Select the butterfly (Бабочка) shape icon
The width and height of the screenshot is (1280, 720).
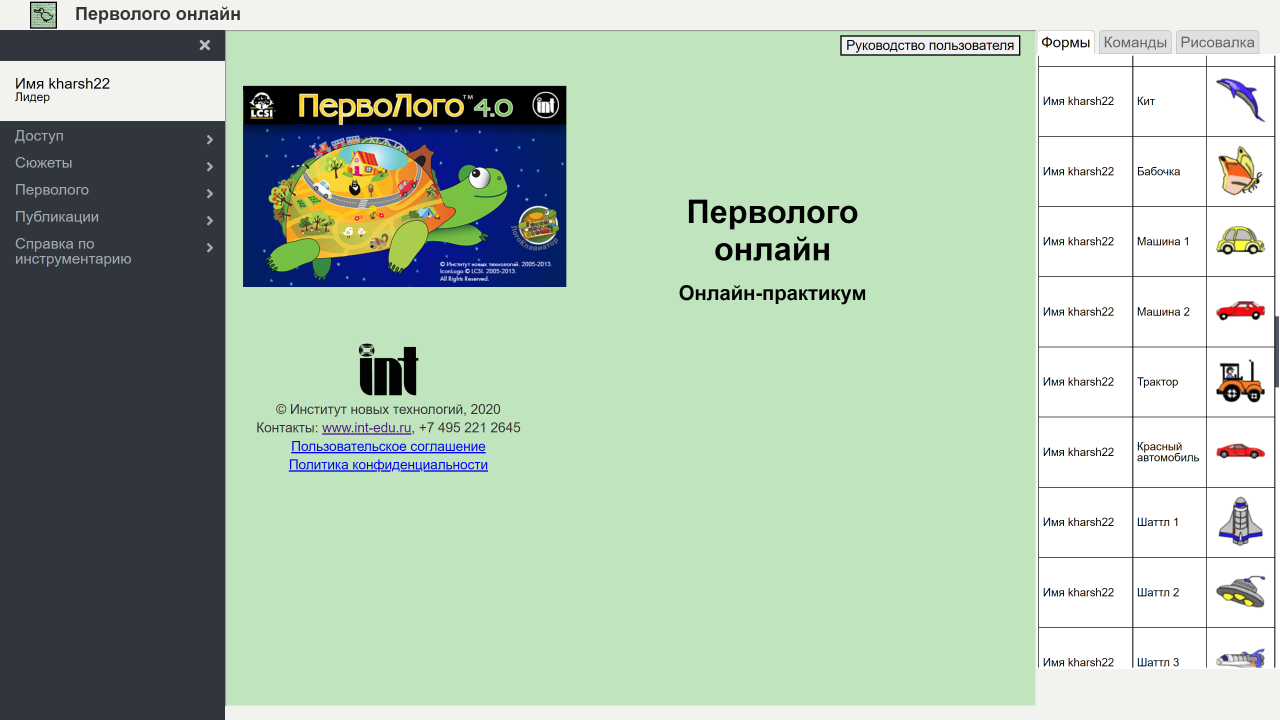click(1240, 171)
